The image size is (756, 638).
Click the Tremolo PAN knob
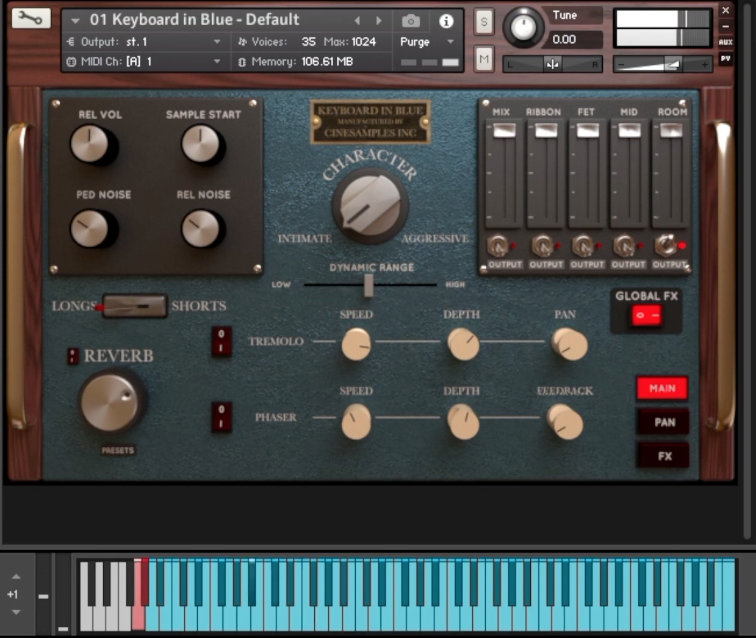pyautogui.click(x=569, y=344)
